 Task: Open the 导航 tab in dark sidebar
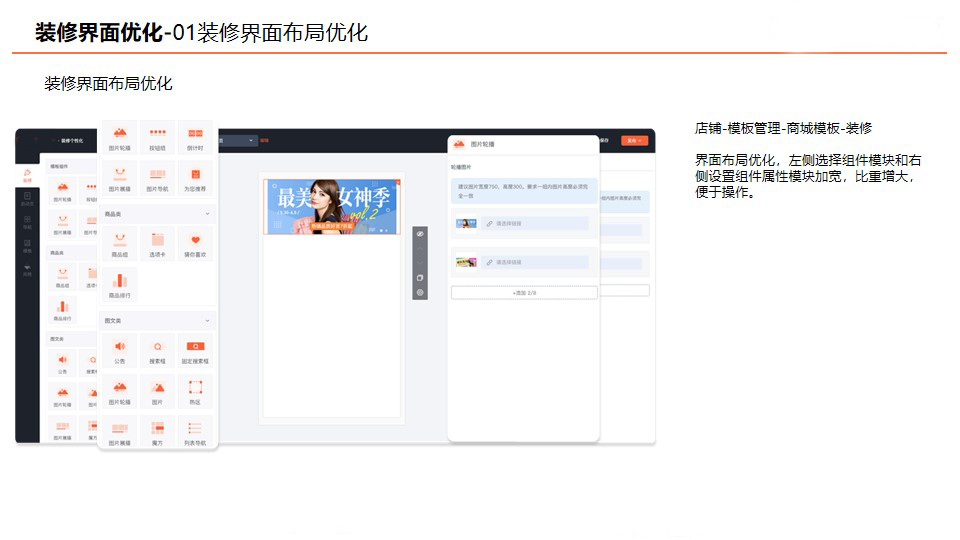27,222
